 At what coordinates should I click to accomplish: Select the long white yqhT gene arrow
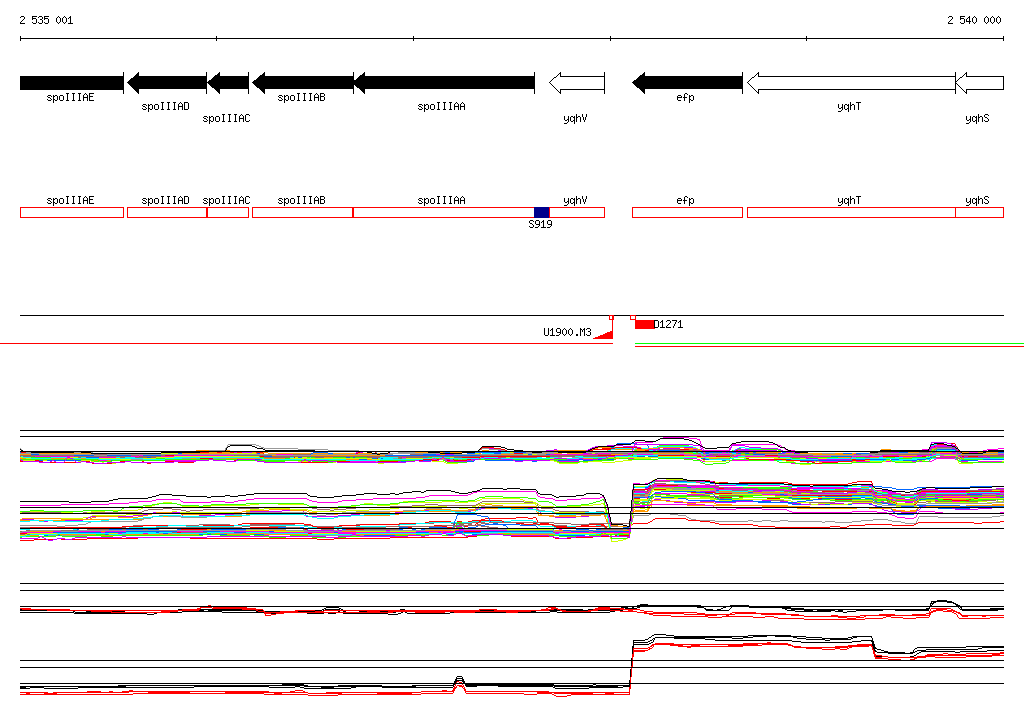pyautogui.click(x=851, y=83)
